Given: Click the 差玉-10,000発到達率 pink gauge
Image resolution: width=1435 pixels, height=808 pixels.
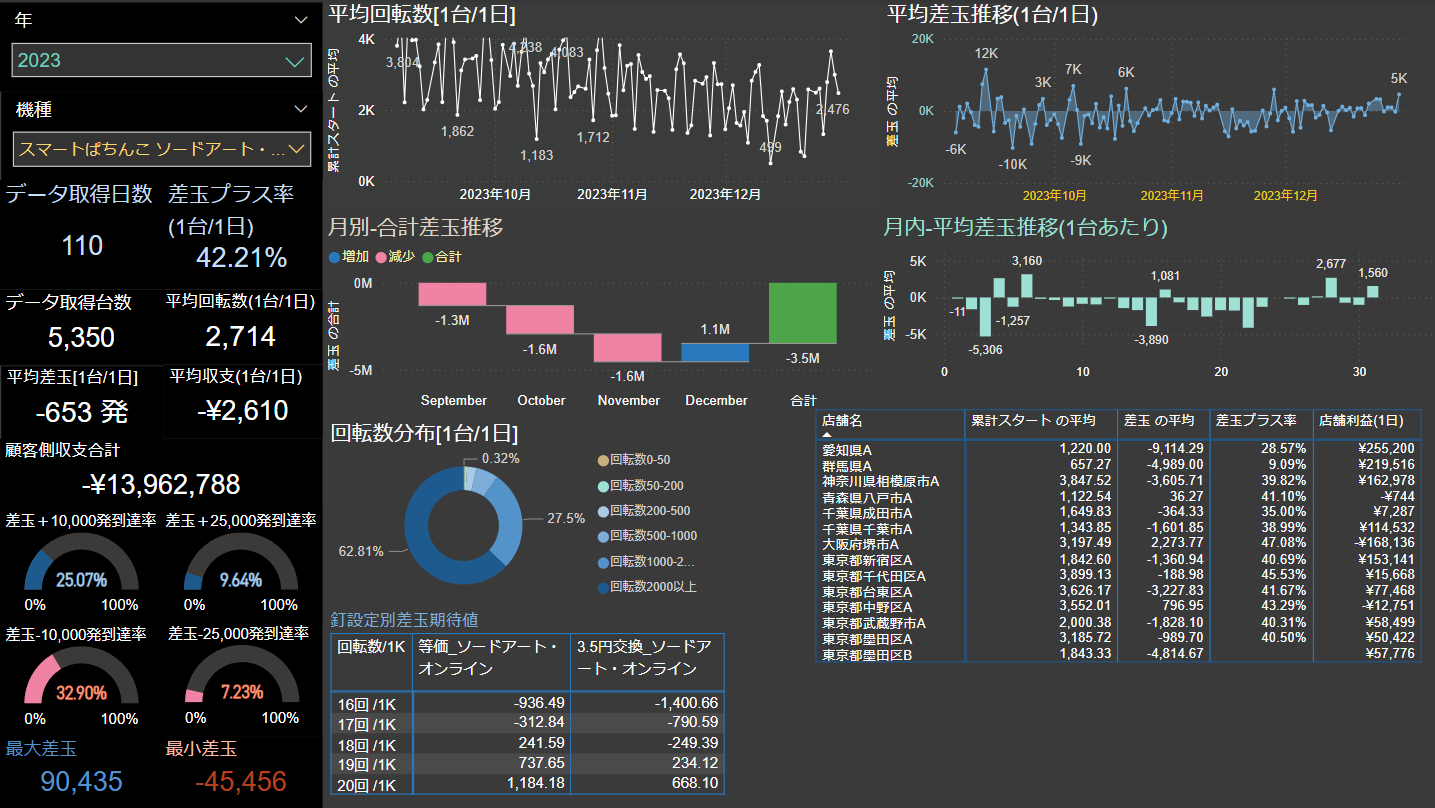Looking at the screenshot, I should [80, 684].
